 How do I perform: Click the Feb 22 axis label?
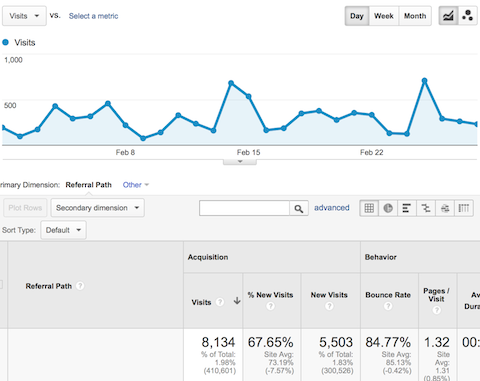372,152
